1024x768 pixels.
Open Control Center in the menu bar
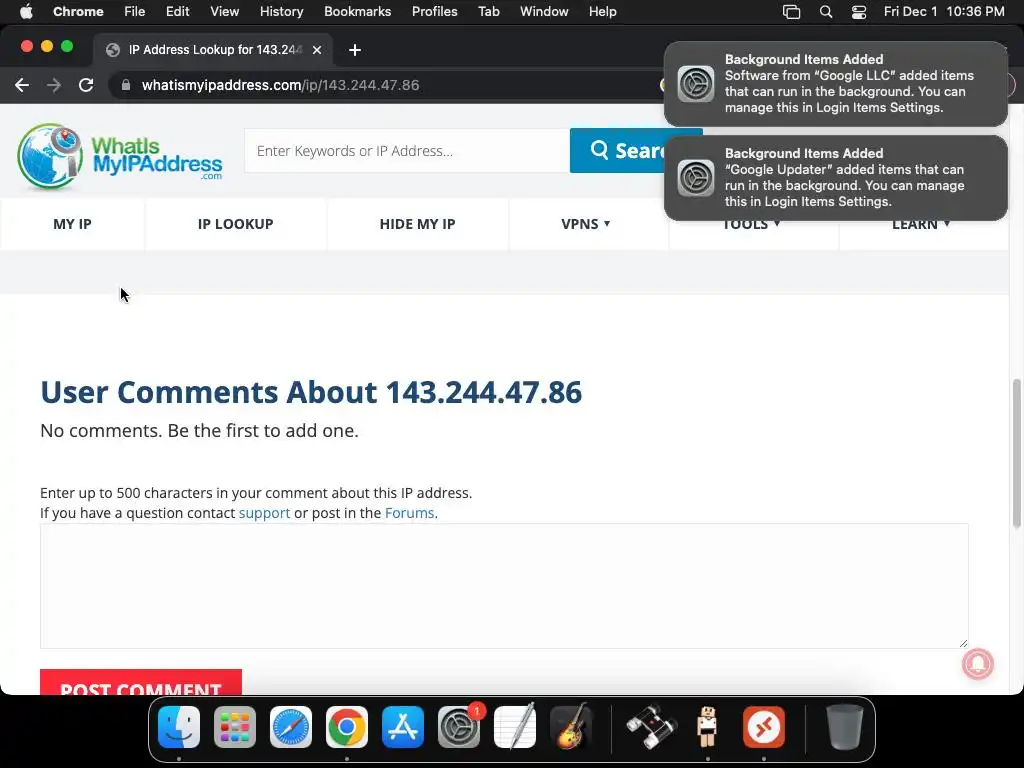(x=858, y=12)
